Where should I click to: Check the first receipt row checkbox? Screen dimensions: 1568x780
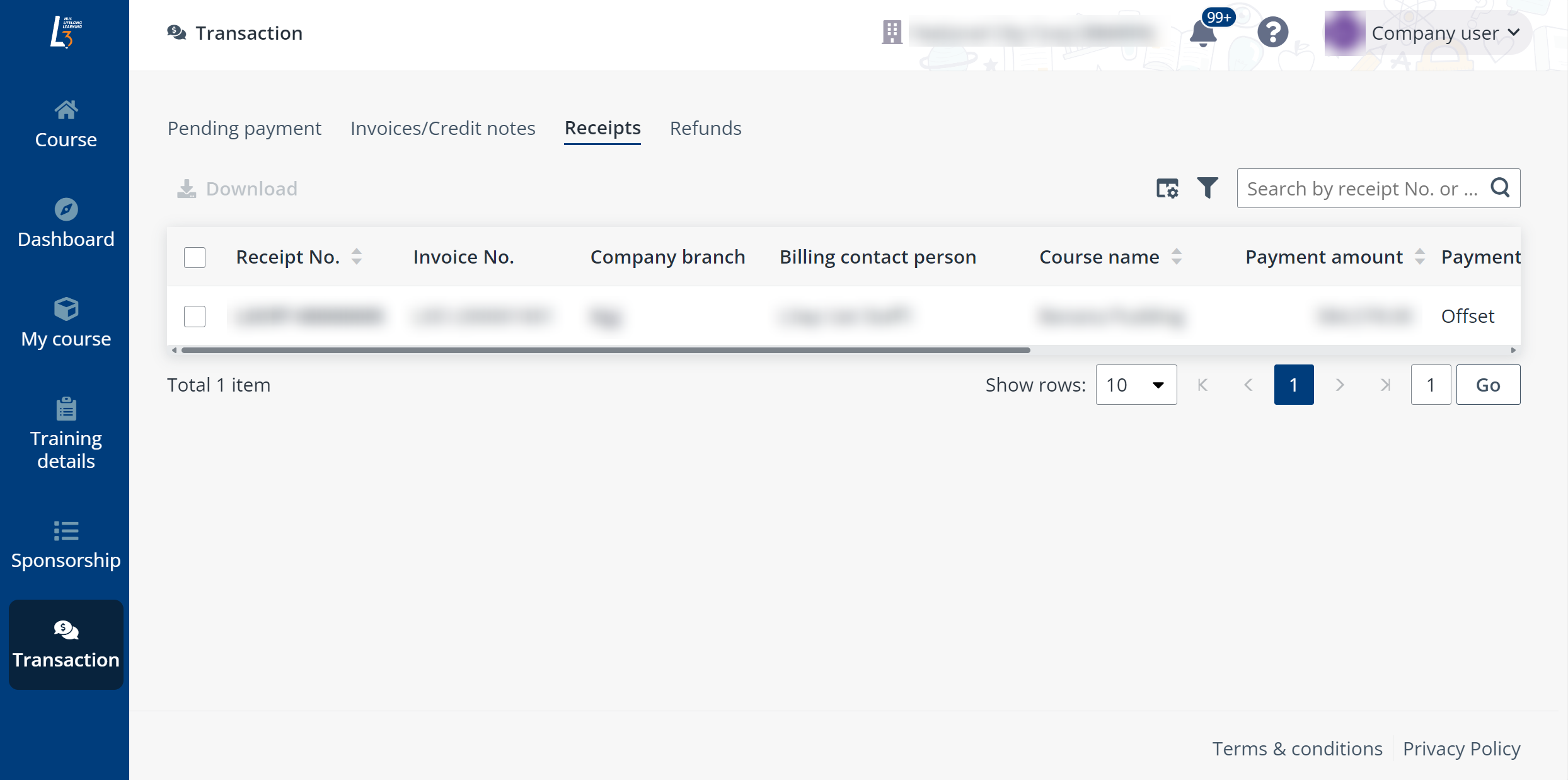[x=195, y=316]
